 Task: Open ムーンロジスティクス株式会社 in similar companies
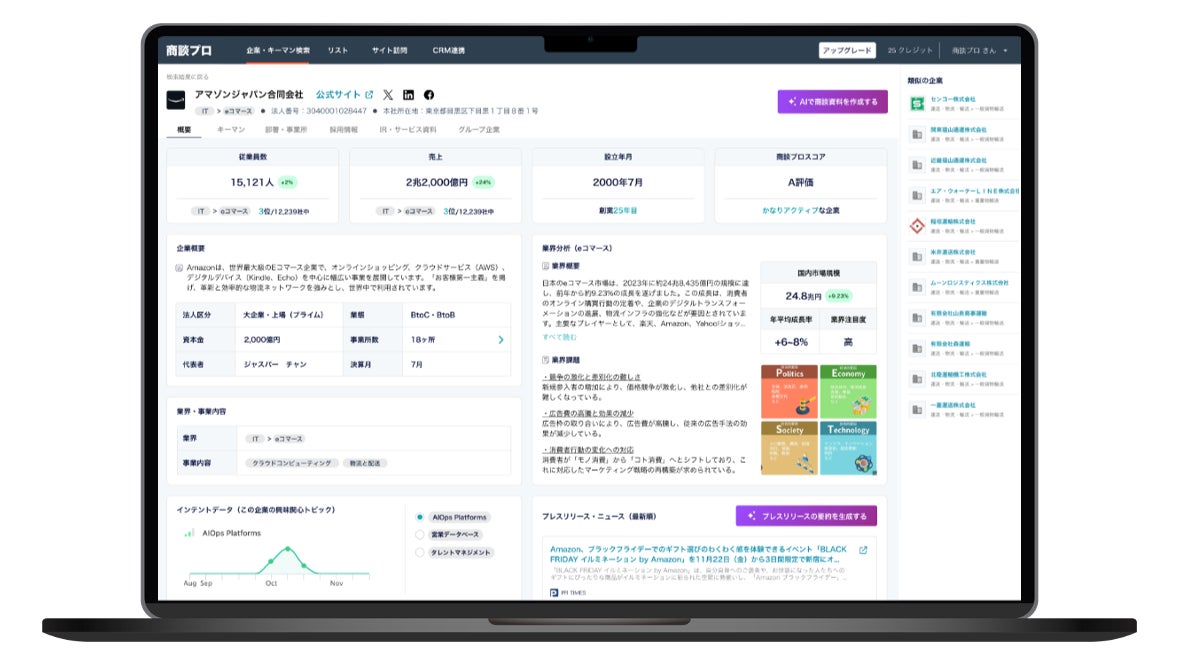pyautogui.click(x=969, y=283)
